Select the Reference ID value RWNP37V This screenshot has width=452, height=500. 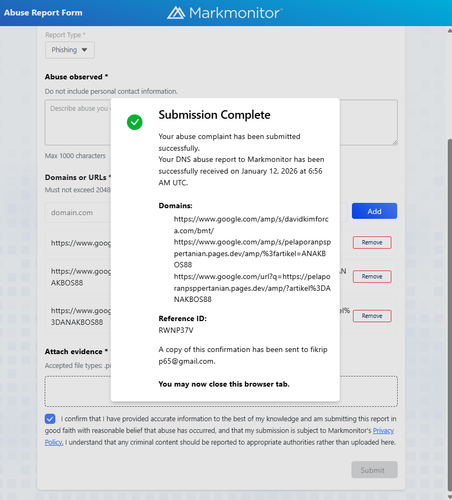coord(176,330)
